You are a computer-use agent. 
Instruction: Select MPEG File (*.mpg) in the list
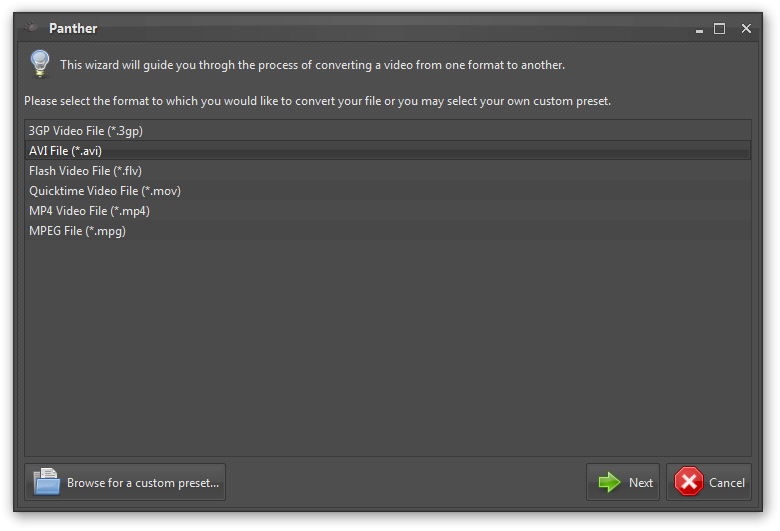[77, 231]
